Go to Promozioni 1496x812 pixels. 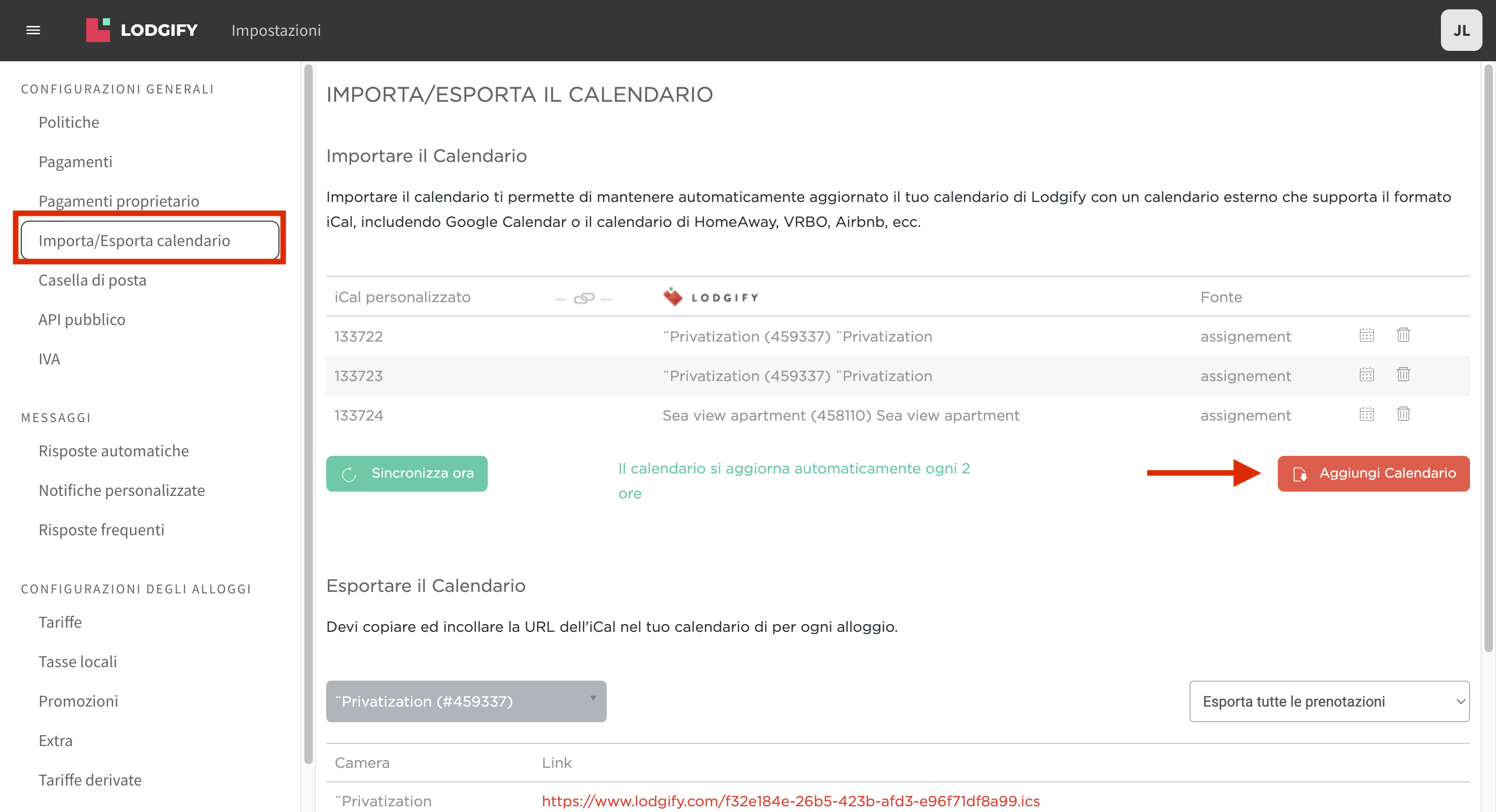(78, 701)
